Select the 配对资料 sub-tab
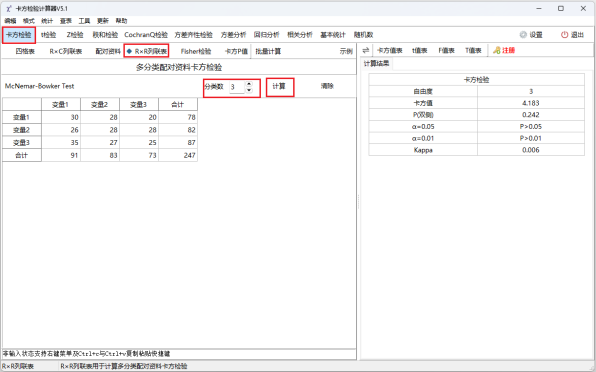The width and height of the screenshot is (596, 372). coord(108,51)
